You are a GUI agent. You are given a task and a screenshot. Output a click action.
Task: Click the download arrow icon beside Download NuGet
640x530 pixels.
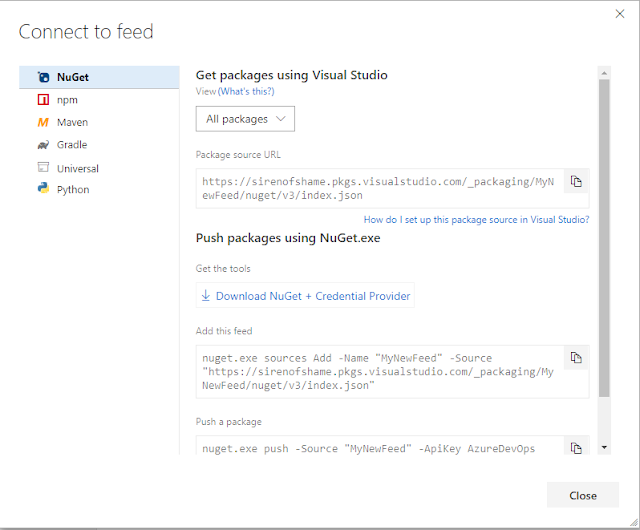(x=206, y=296)
